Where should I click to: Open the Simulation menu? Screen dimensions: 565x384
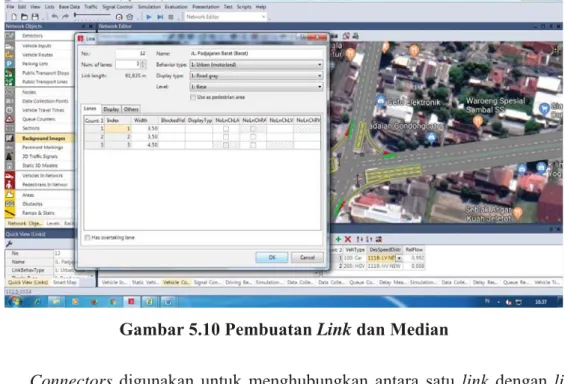149,6
